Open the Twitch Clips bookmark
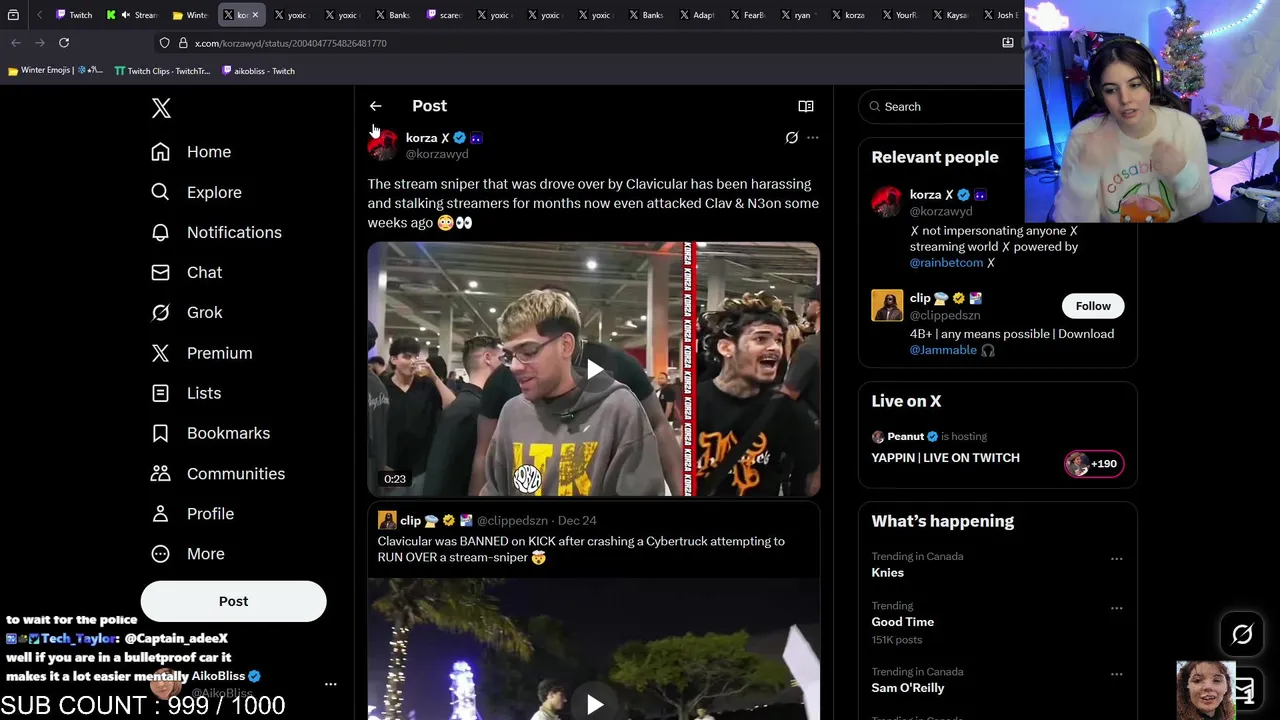Screen dimensions: 1280x720 pyautogui.click(x=162, y=71)
